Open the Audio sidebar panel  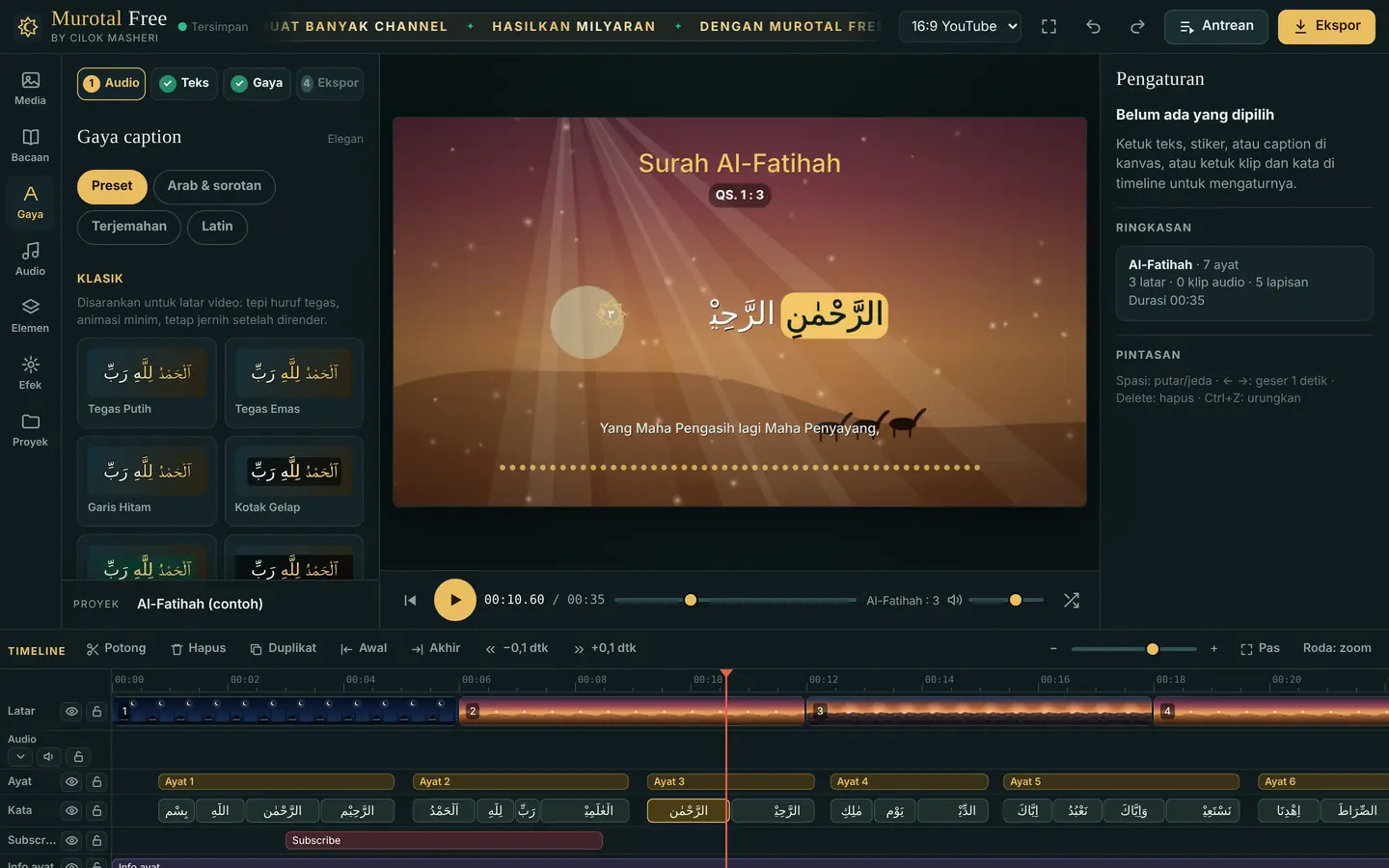tap(30, 258)
